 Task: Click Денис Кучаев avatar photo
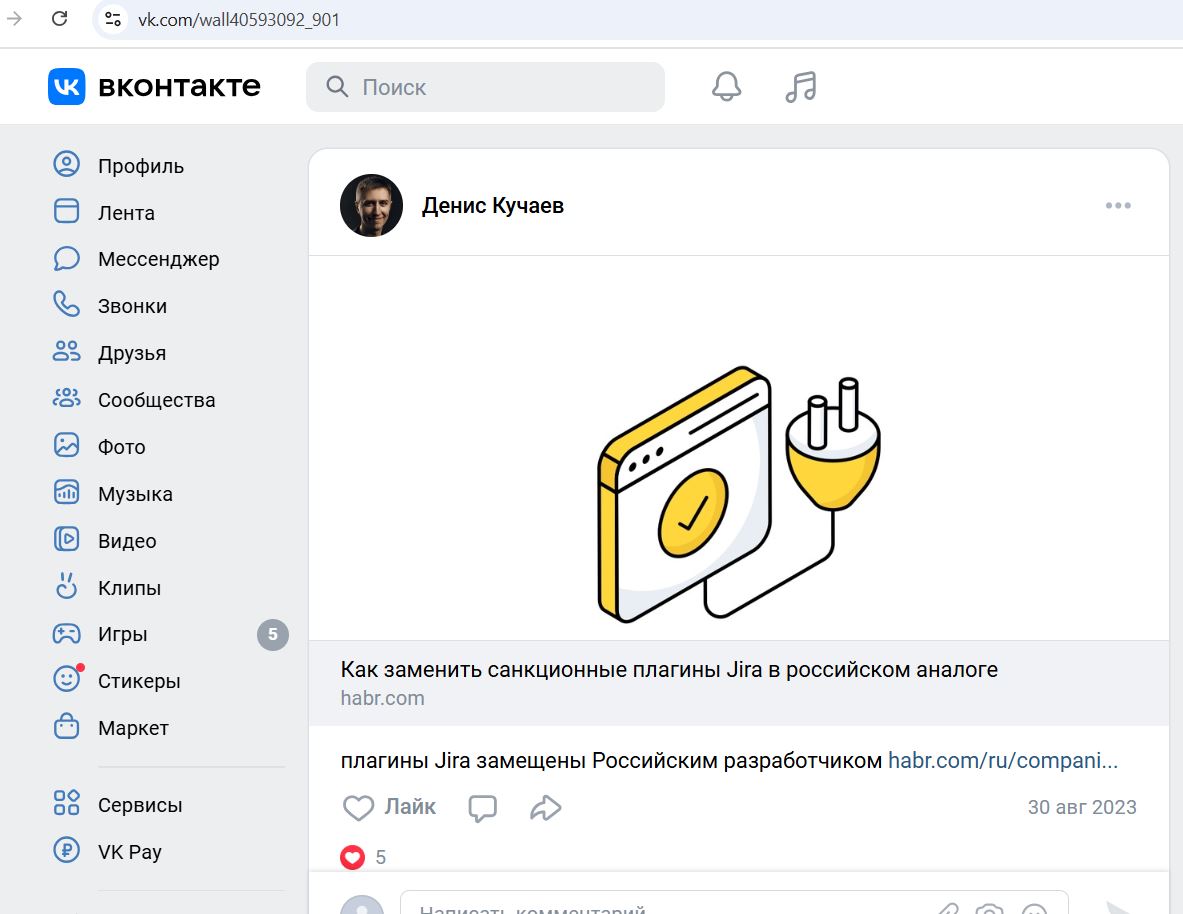pyautogui.click(x=371, y=205)
